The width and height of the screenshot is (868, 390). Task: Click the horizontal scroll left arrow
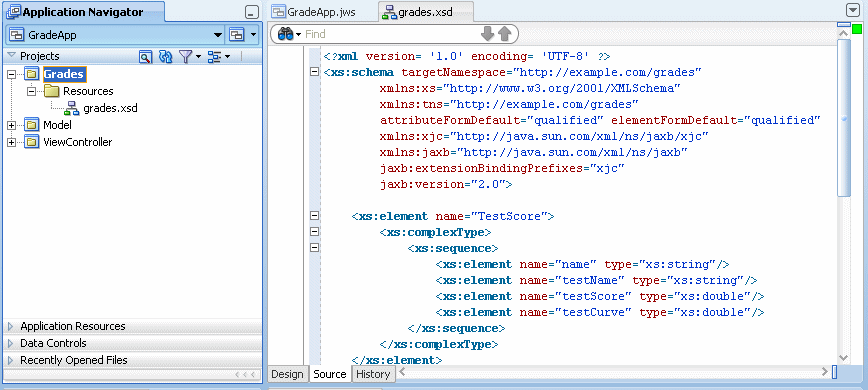click(401, 372)
